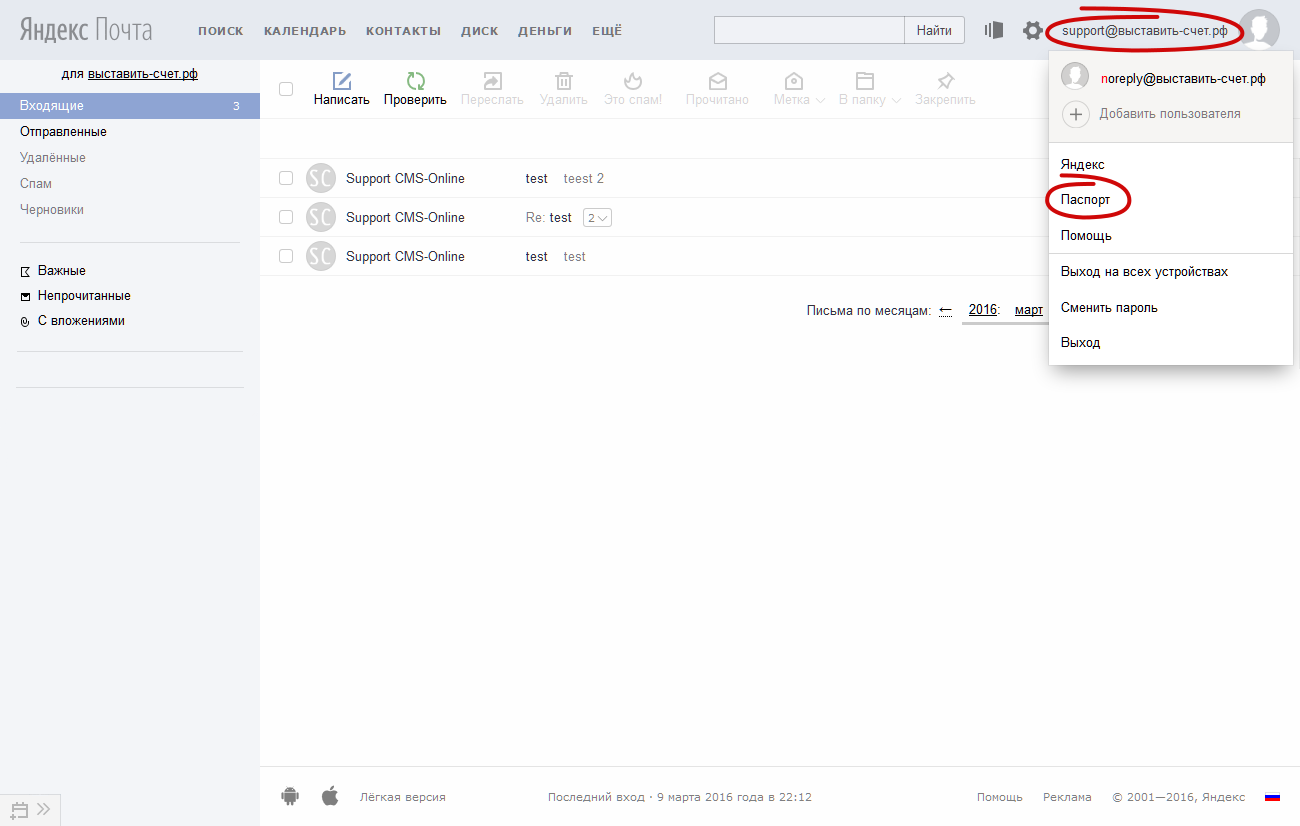Click the sender avatar of the 'teest 2' email
Screen dimensions: 1300x826
pos(320,178)
